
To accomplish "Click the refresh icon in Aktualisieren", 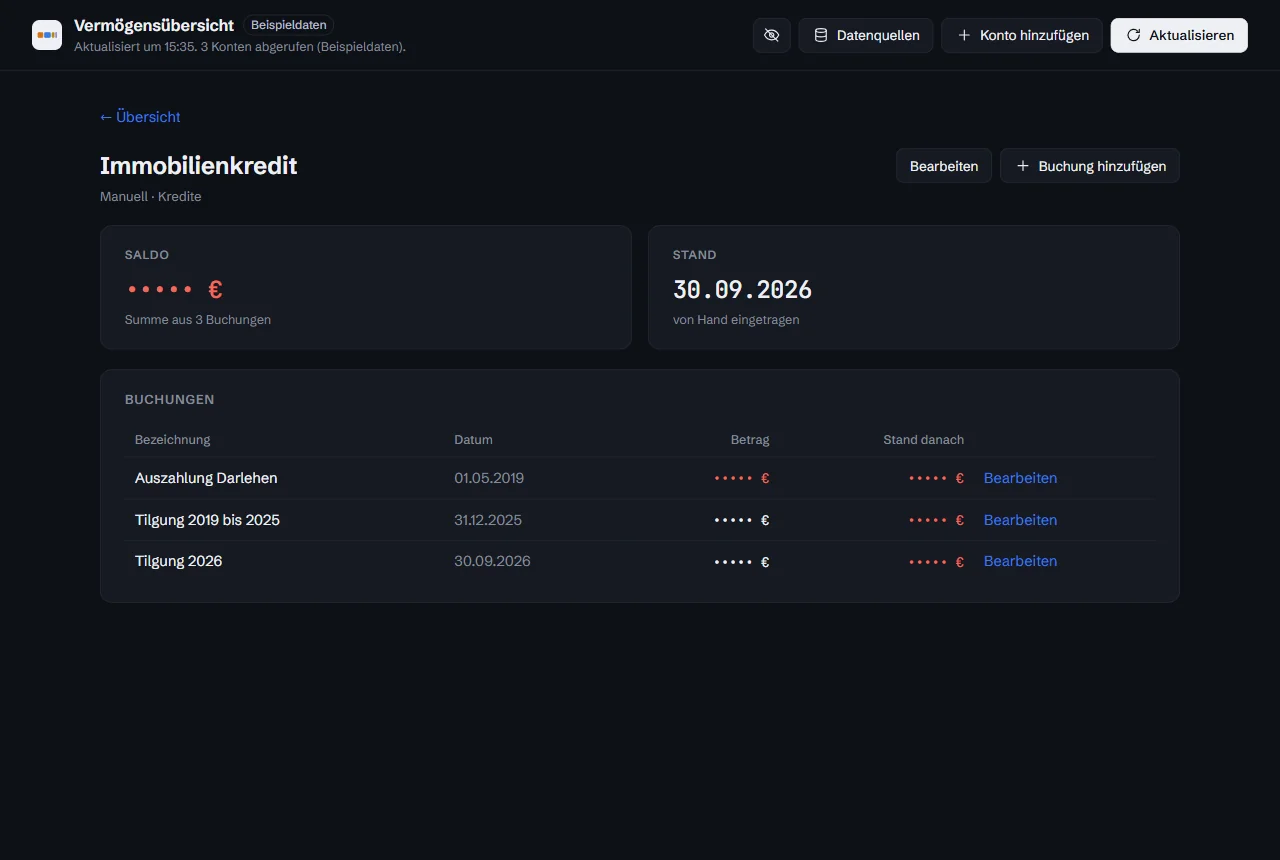I will 1133,35.
